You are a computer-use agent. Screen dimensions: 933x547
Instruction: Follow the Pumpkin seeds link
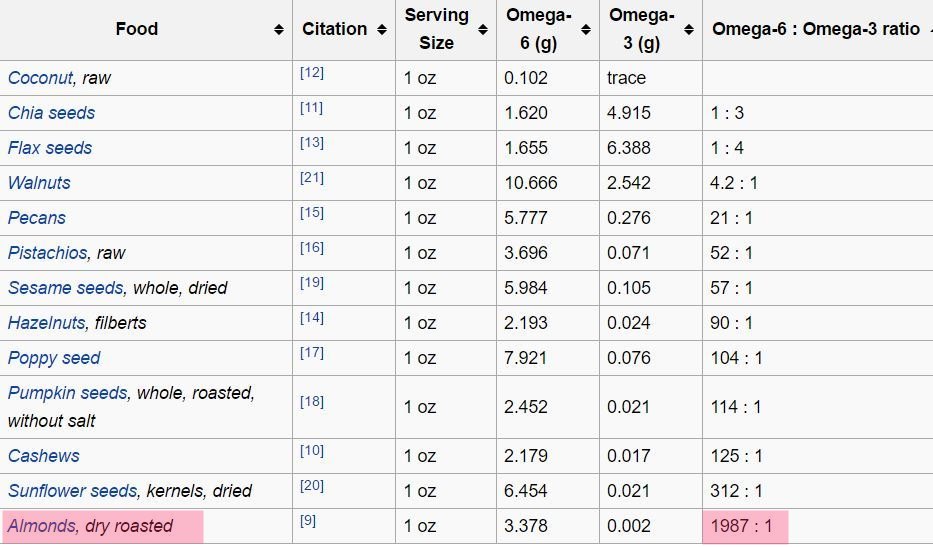[68, 393]
